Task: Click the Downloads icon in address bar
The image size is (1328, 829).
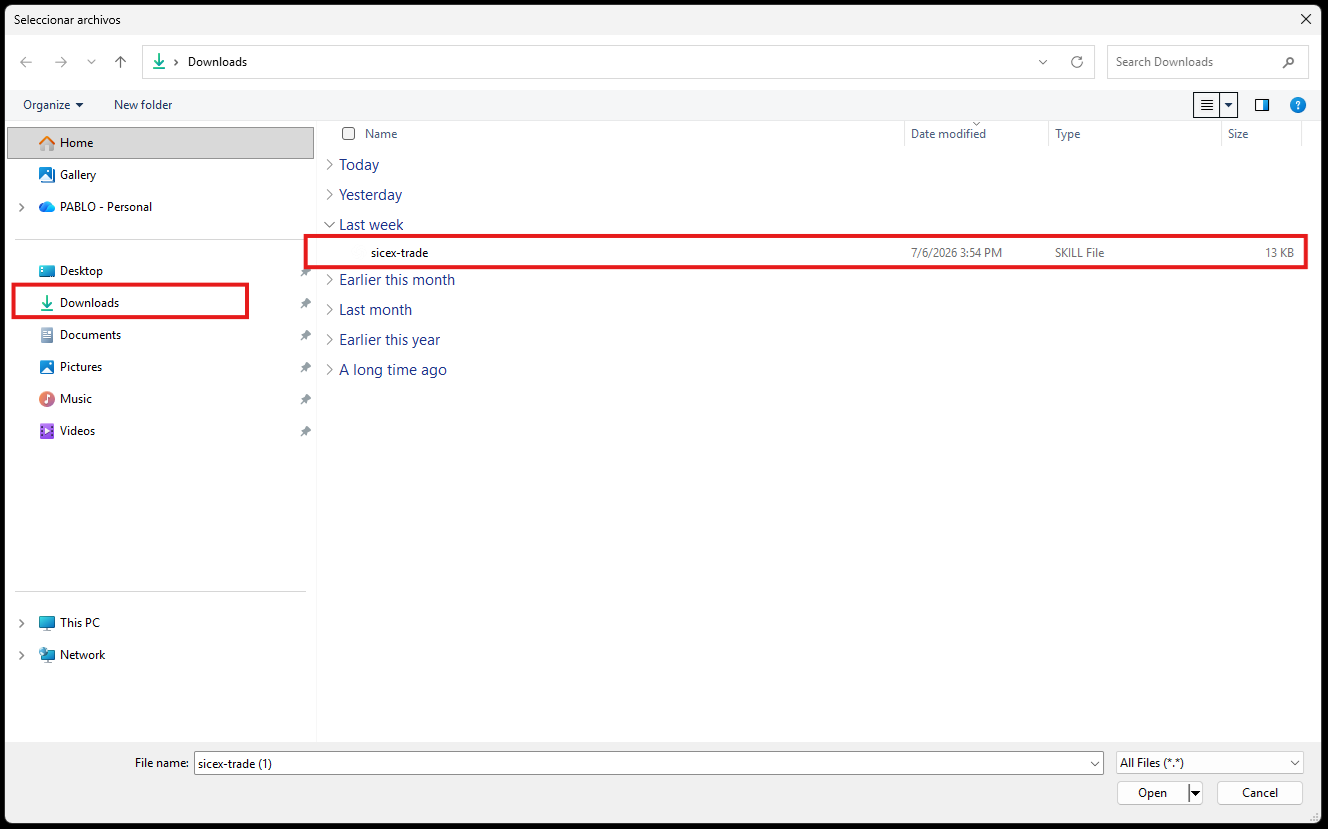Action: pos(158,62)
